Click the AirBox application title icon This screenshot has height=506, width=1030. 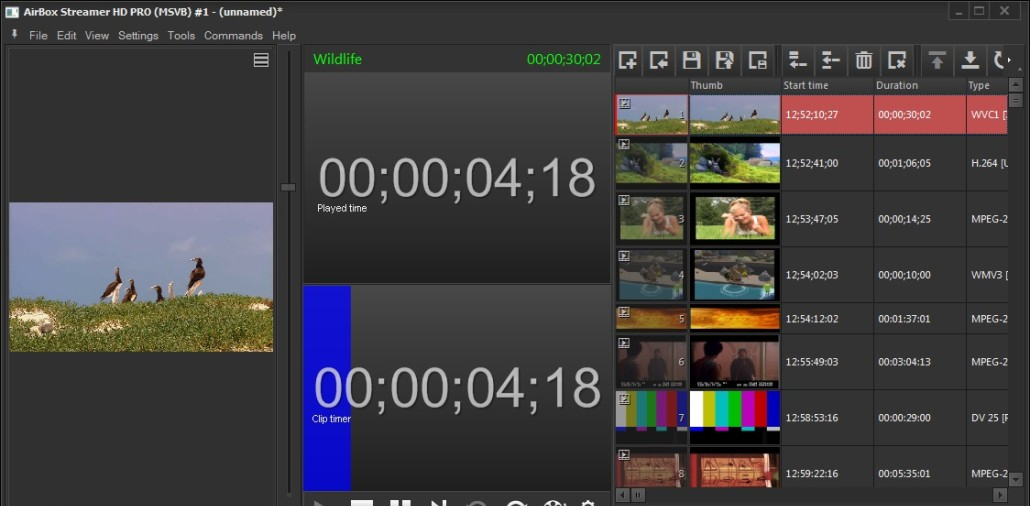tap(12, 11)
